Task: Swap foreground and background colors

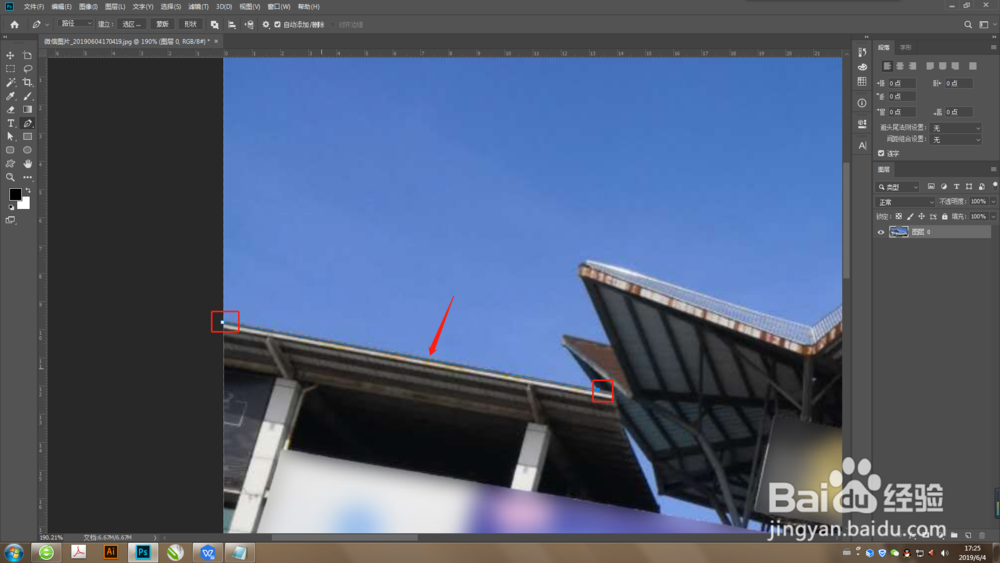Action: point(27,191)
